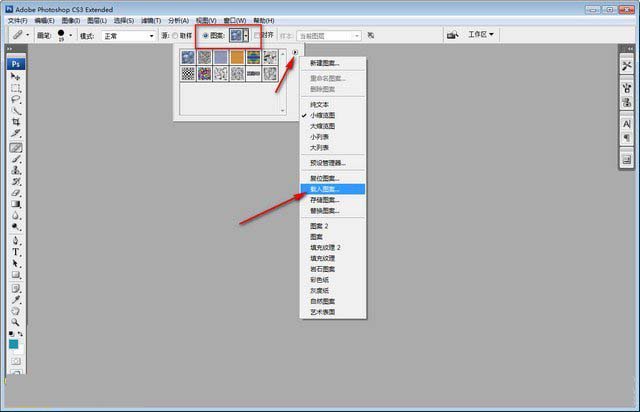This screenshot has width=640, height=412.
Task: Open Paragraph panel in right dock
Action: [627, 138]
